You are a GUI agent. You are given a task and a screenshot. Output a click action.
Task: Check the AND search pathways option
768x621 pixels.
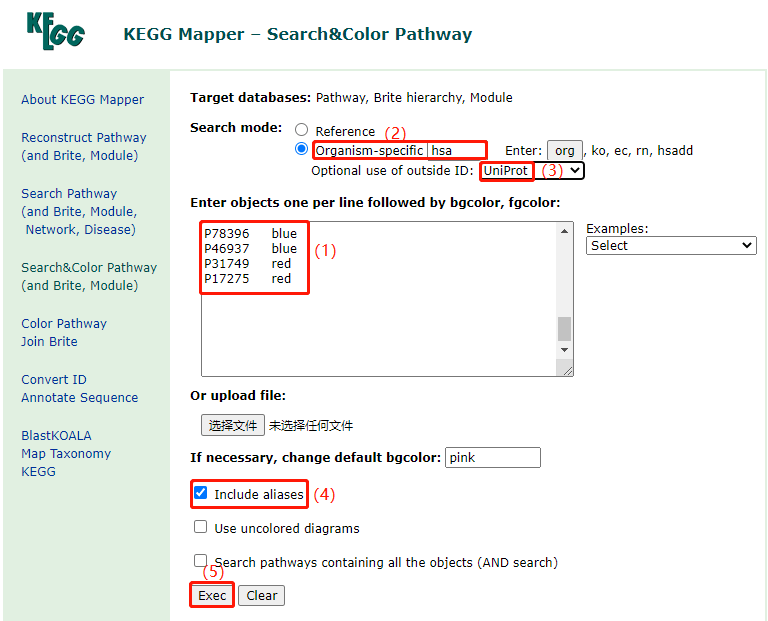201,561
